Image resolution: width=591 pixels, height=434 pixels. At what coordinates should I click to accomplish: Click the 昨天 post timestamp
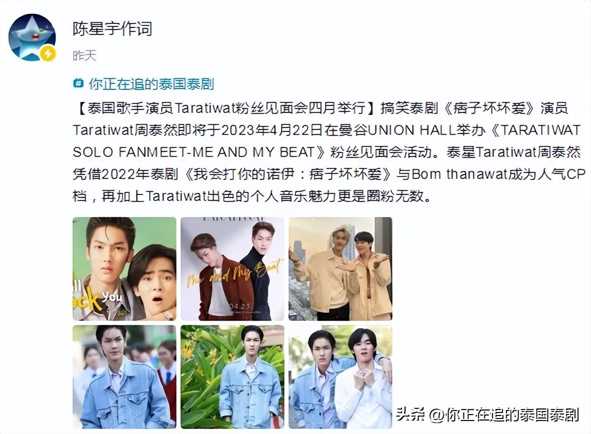84,56
